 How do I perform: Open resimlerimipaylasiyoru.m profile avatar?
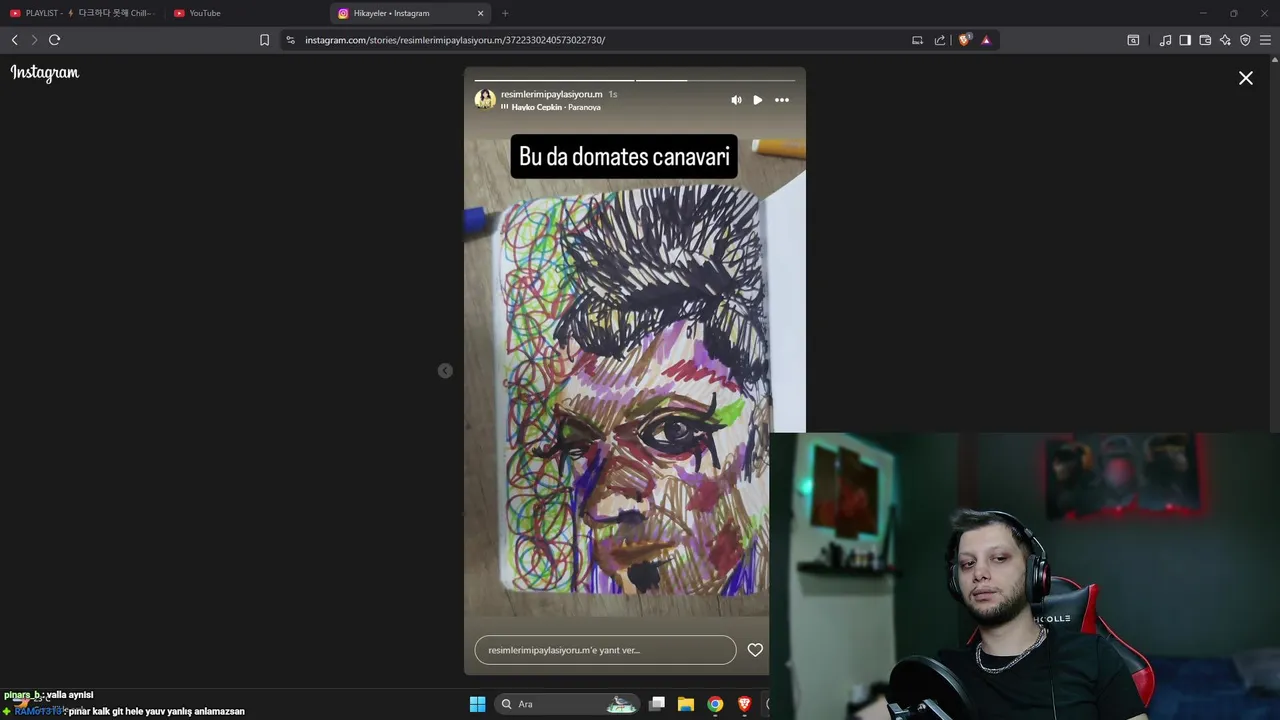(485, 99)
